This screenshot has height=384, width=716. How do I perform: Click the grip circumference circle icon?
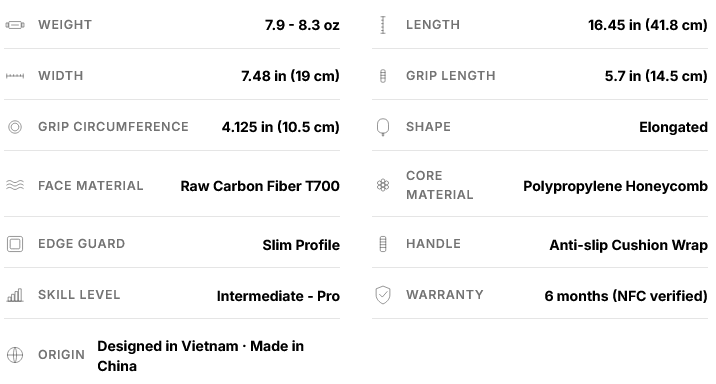click(x=15, y=127)
